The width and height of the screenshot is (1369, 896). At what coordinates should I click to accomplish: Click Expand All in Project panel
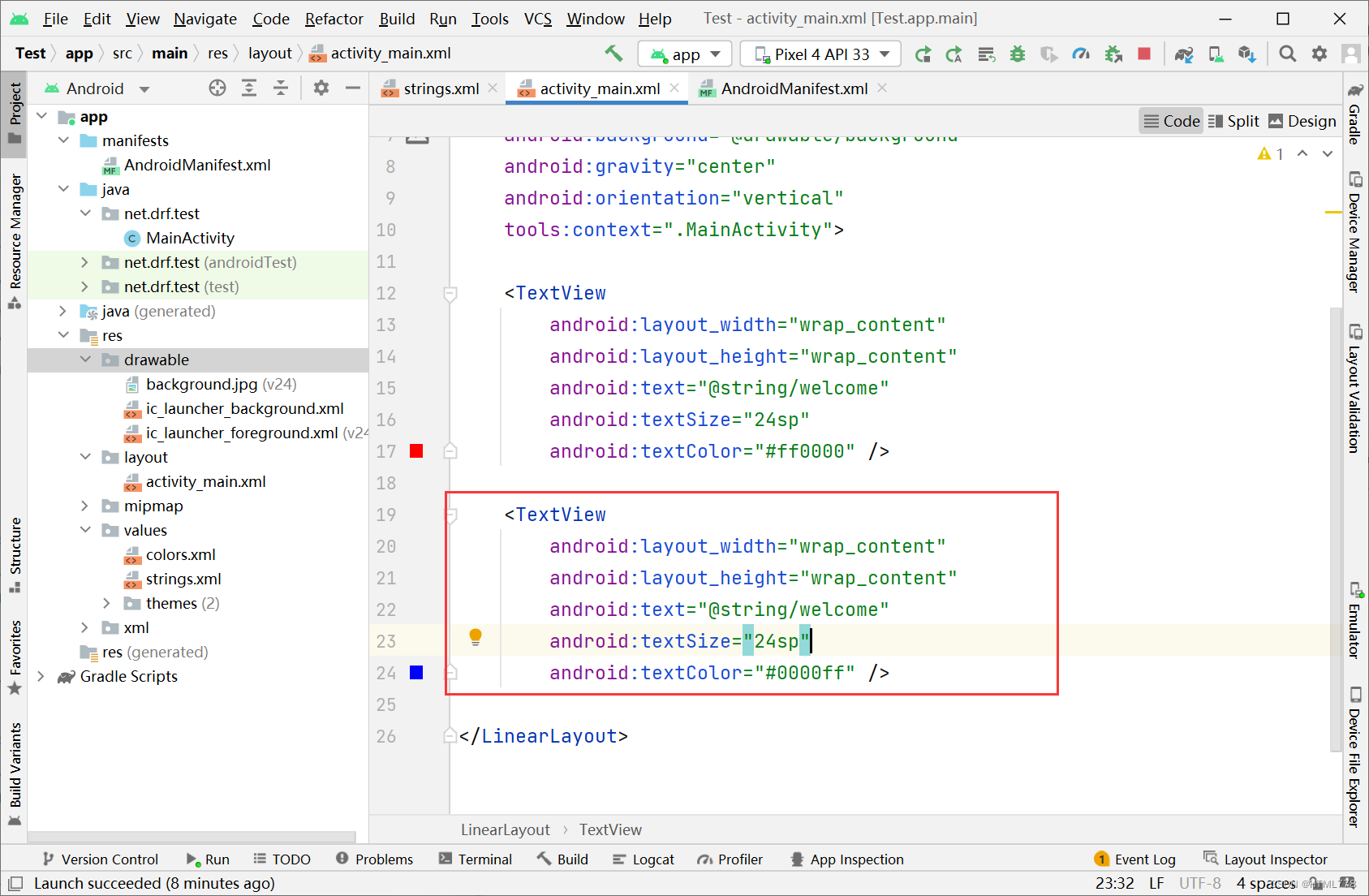pos(249,88)
